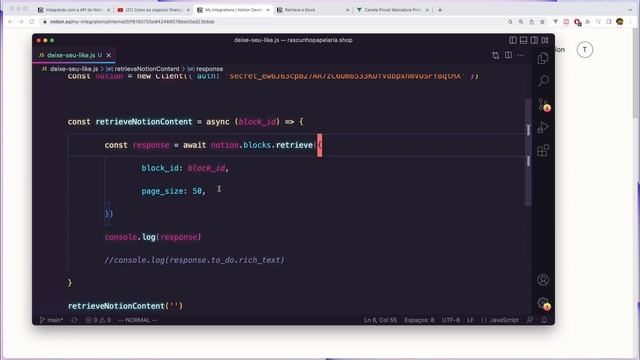The image size is (640, 360).
Task: Click the -- NORMAL -- vim mode indicator
Action: (138, 320)
